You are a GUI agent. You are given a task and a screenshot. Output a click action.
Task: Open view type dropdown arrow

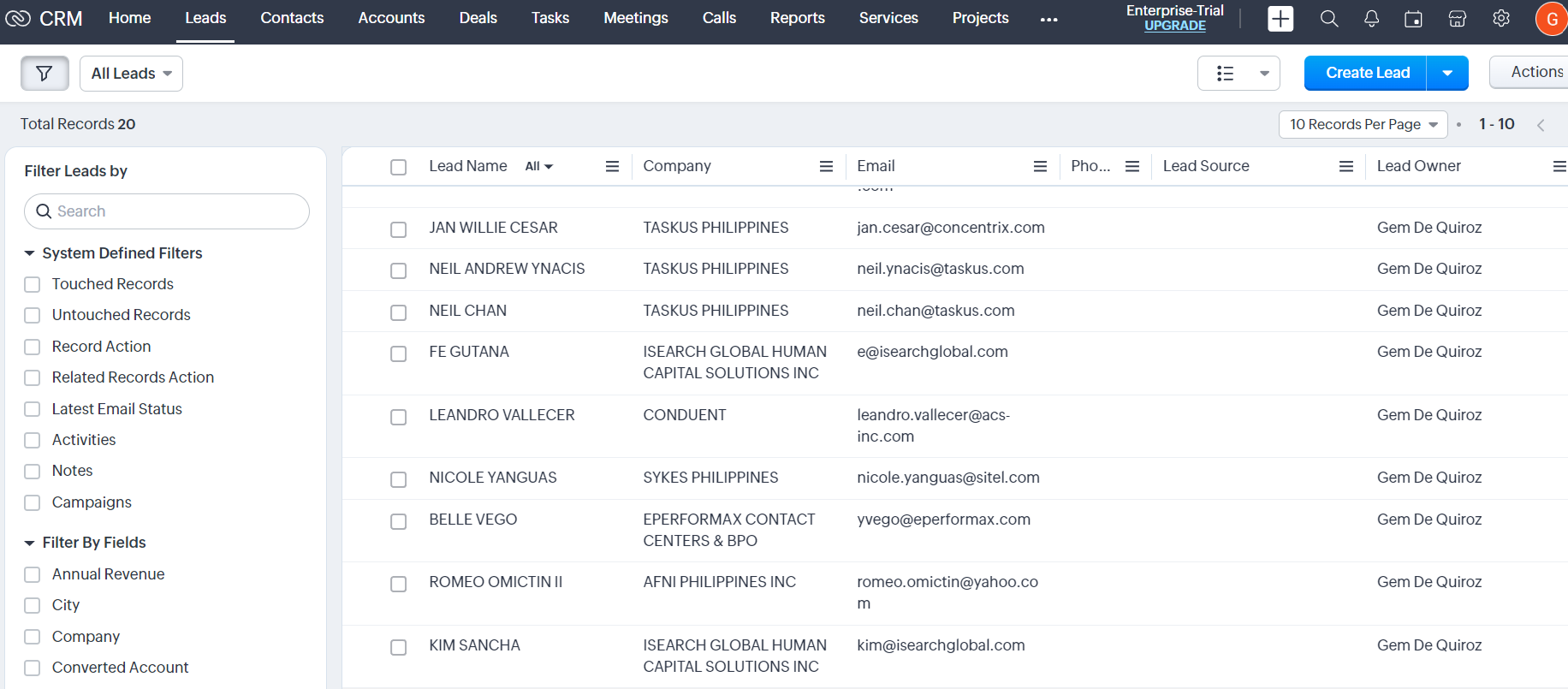[x=1264, y=74]
